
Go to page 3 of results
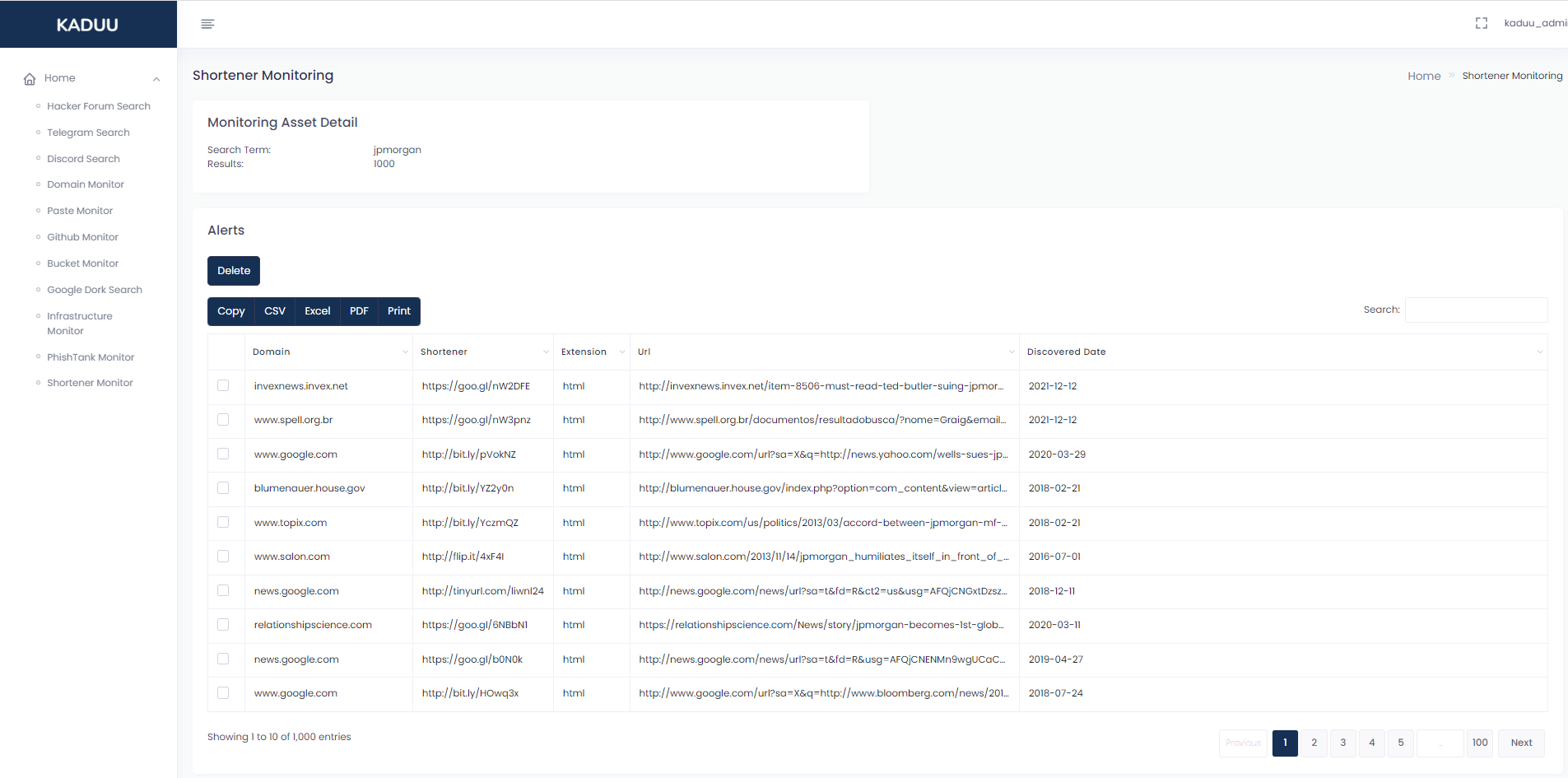click(1342, 743)
